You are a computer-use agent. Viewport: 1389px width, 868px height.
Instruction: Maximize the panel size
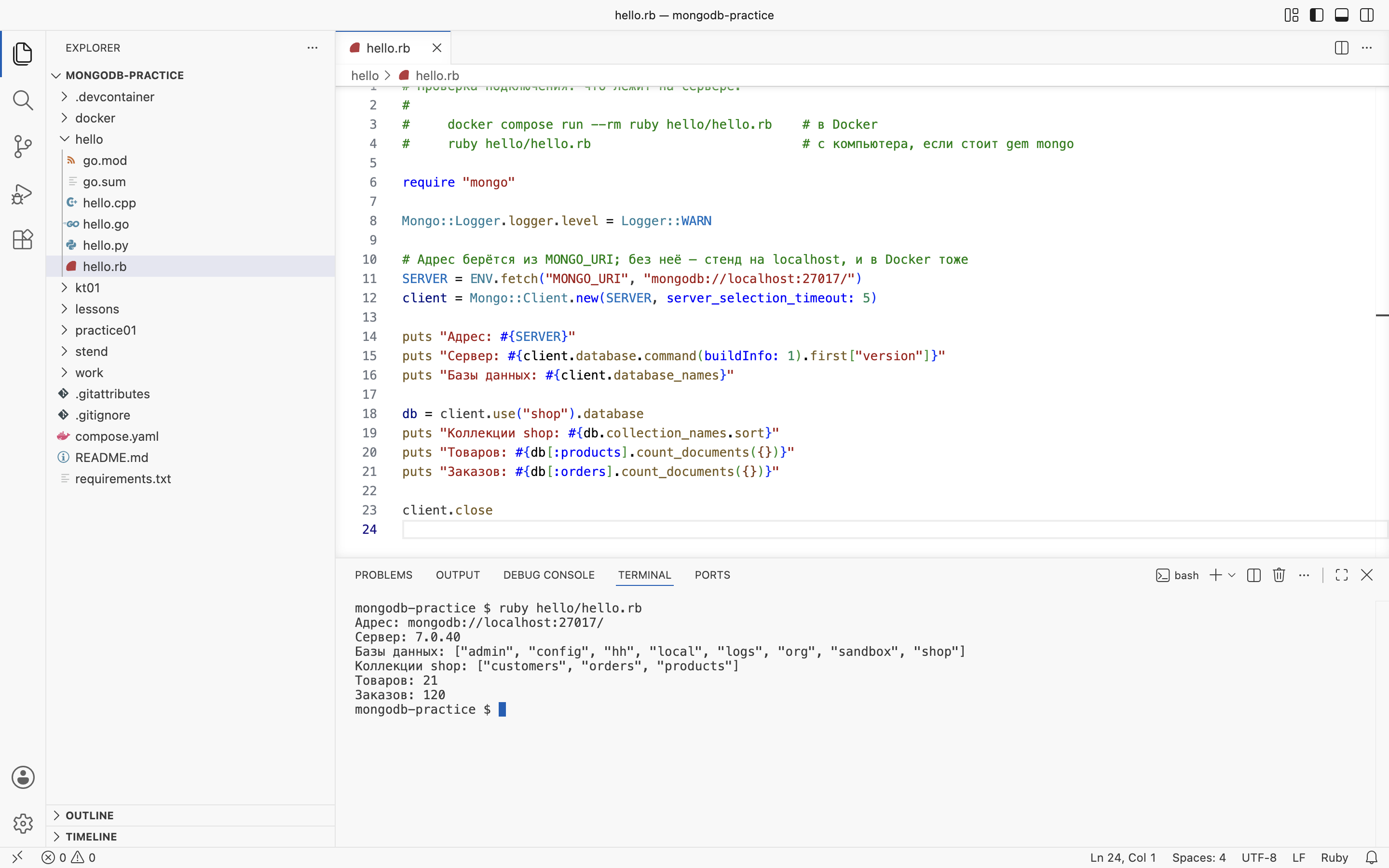tap(1341, 575)
